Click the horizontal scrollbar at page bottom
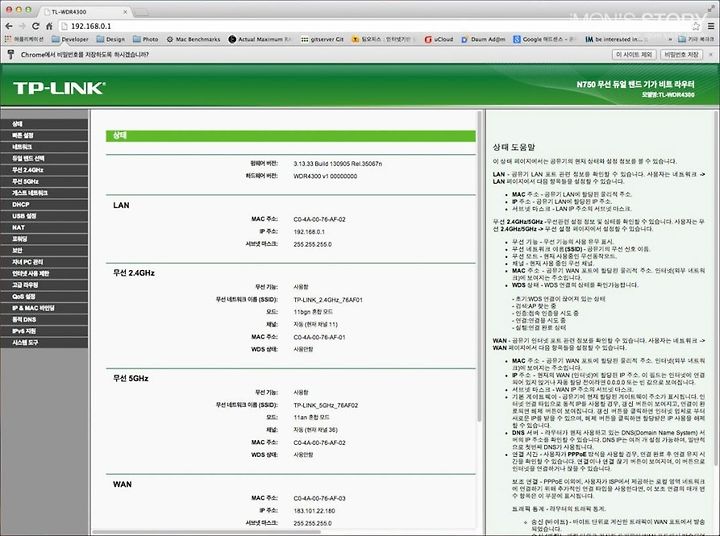Viewport: 720px width, 536px height. tap(207, 532)
